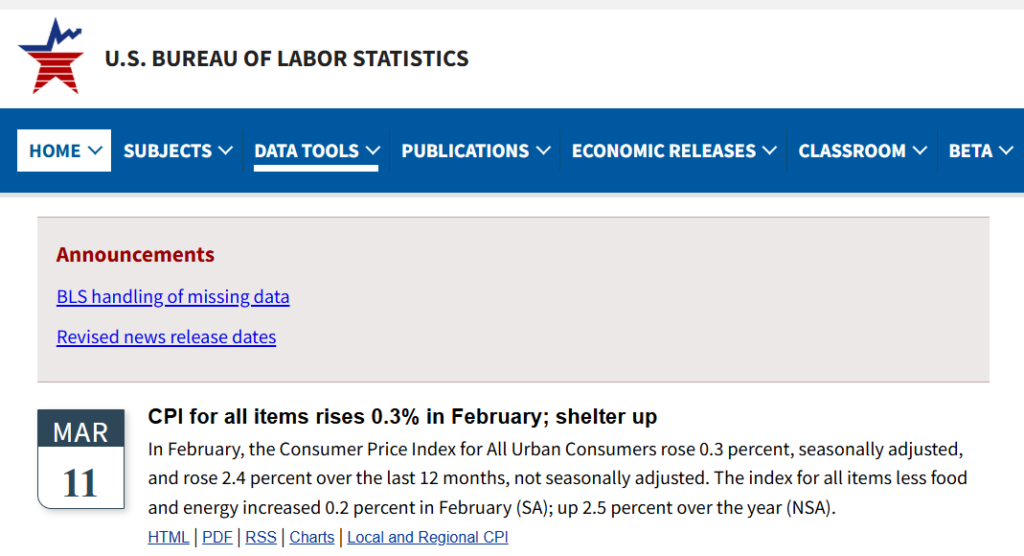Click the MAR 11 calendar icon

tap(81, 458)
